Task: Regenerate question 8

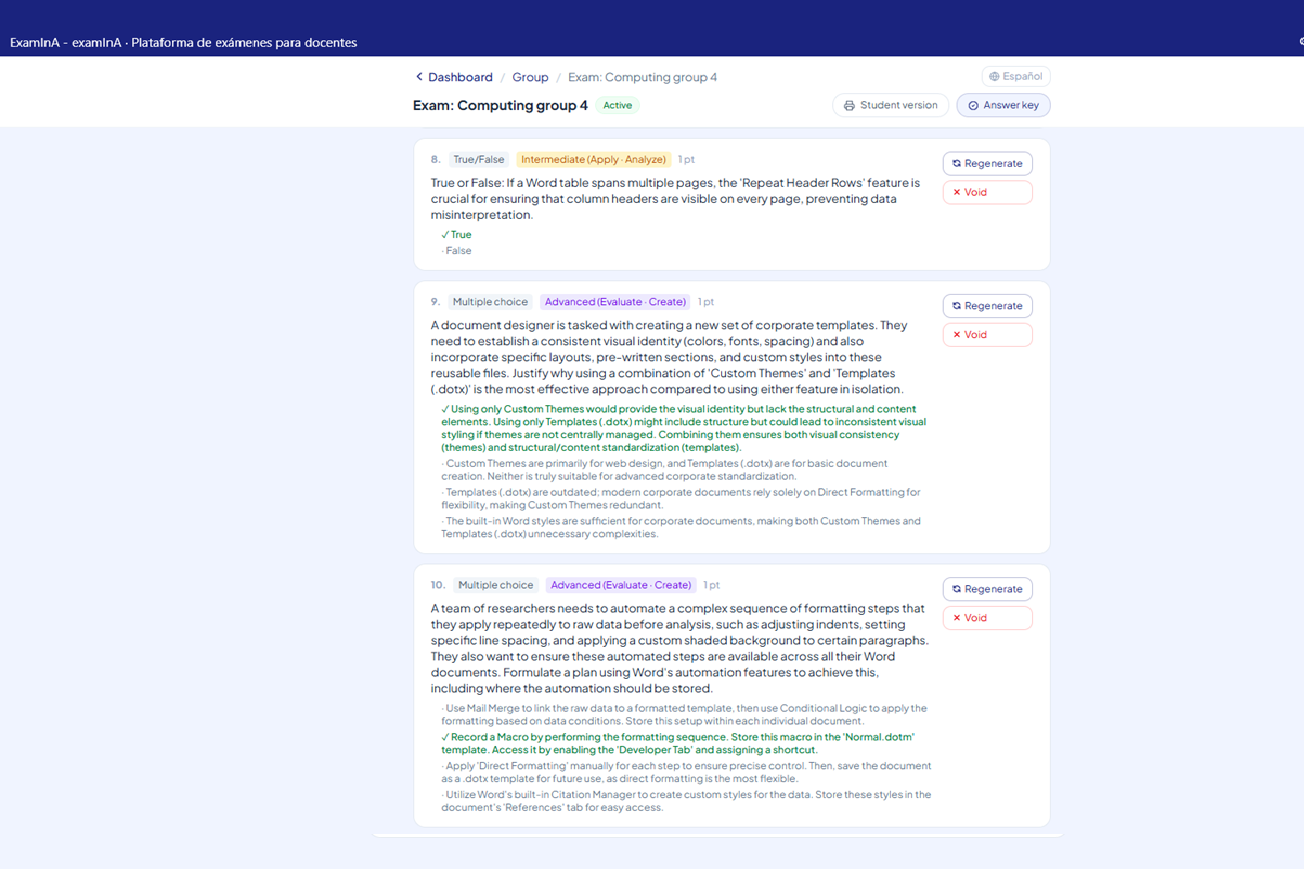Action: coord(987,163)
